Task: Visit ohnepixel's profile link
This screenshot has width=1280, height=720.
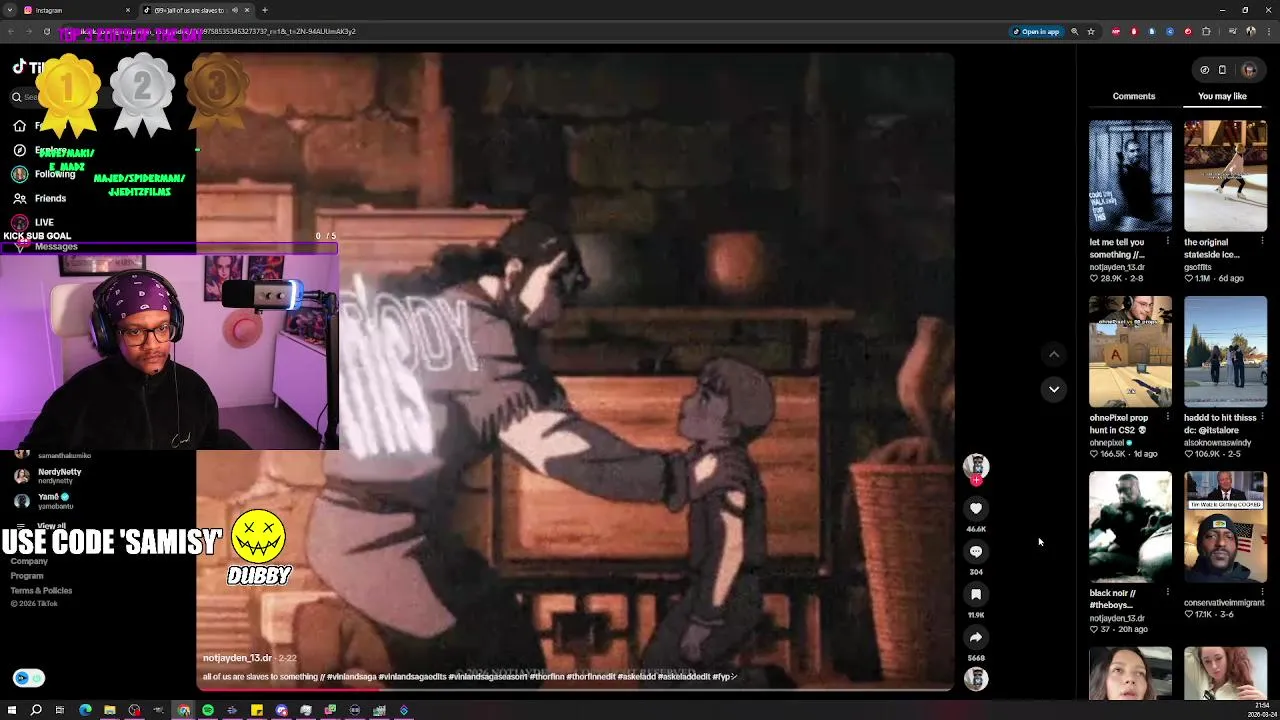Action: (1107, 442)
